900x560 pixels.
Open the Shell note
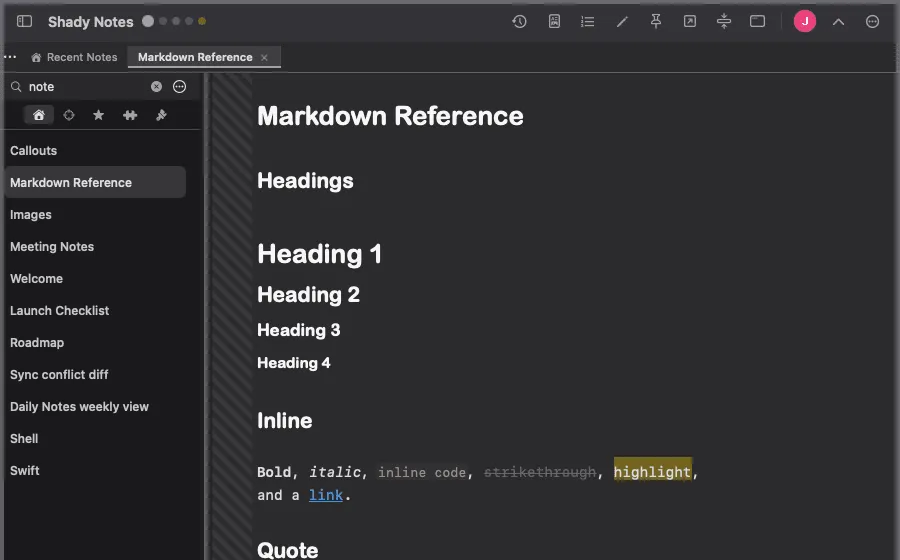point(95,438)
